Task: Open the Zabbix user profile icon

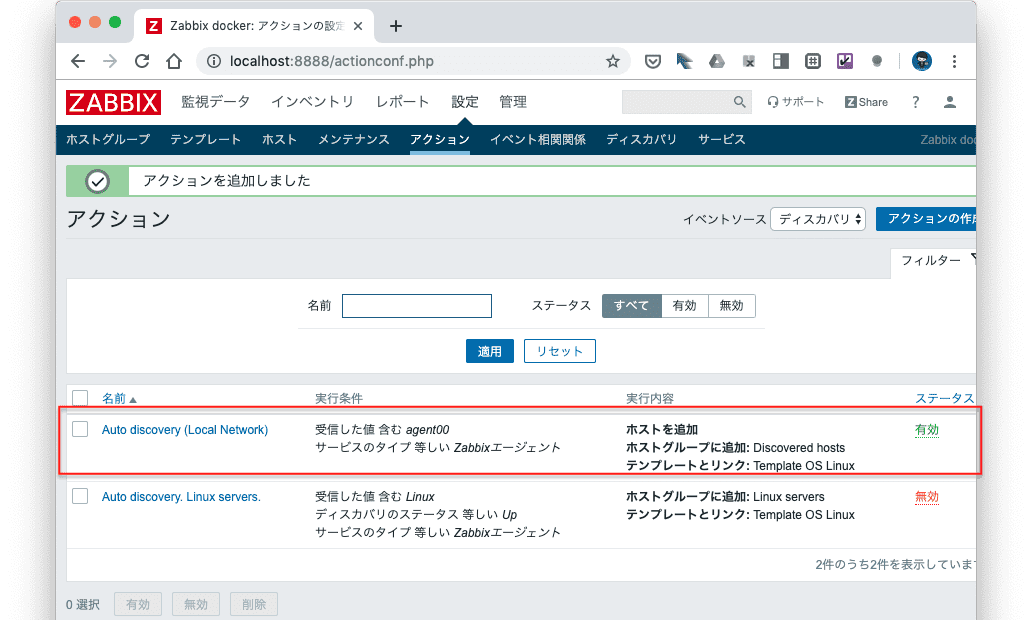Action: coord(950,102)
